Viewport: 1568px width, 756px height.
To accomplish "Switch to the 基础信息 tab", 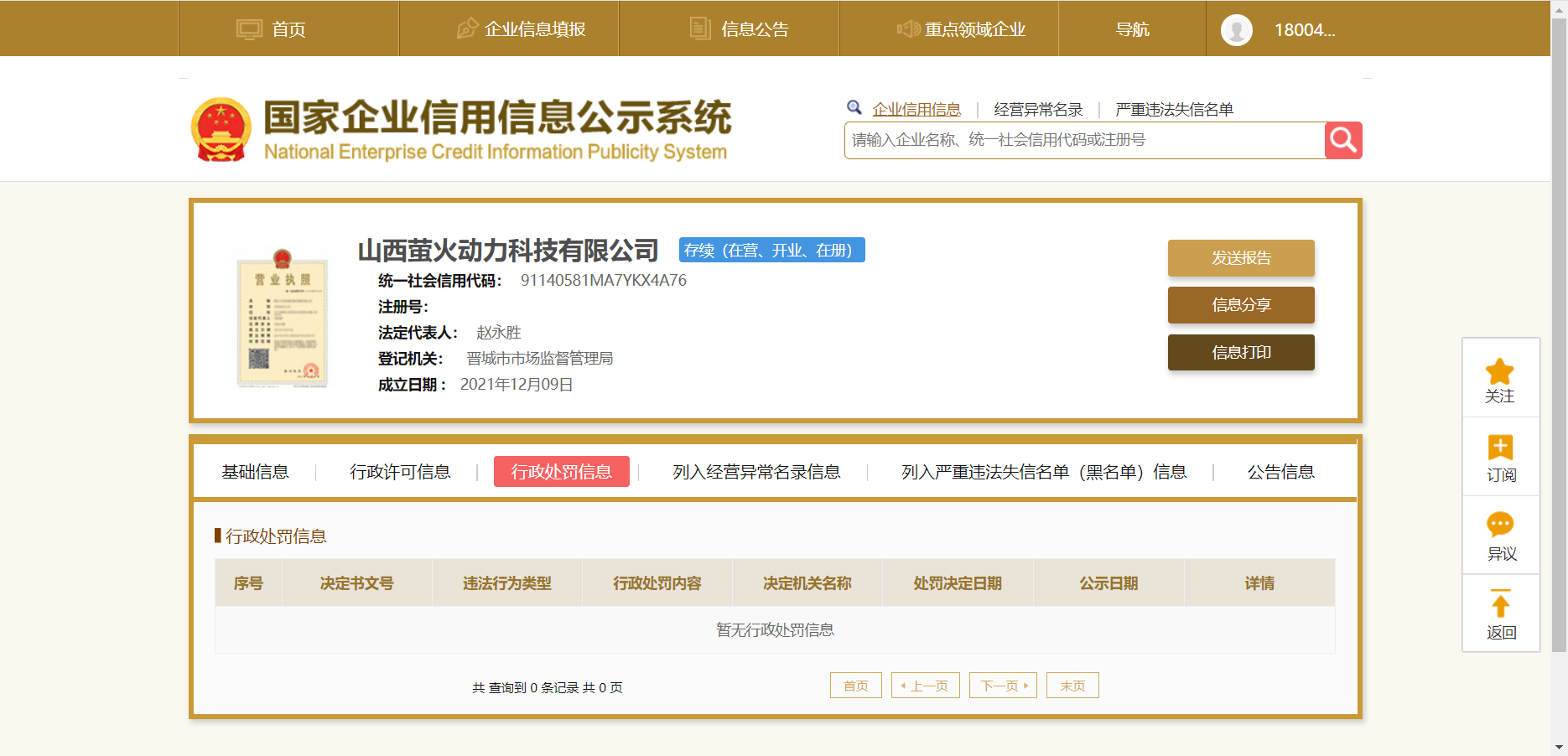I will pyautogui.click(x=255, y=472).
